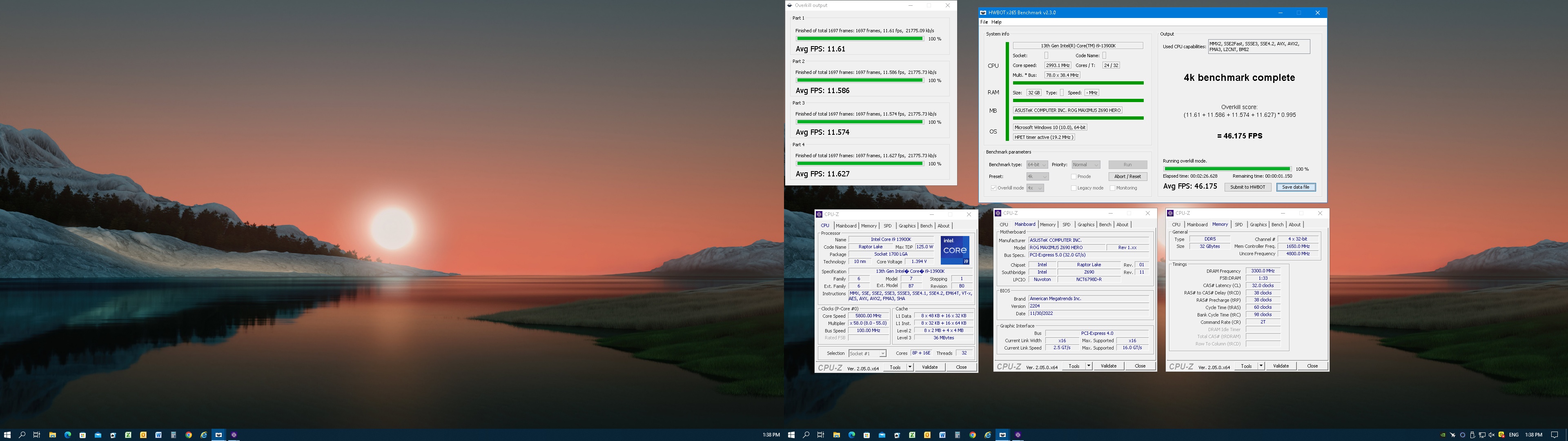This screenshot has height=441, width=1568.
Task: Enable the Pmode checkbox
Action: pyautogui.click(x=1074, y=176)
